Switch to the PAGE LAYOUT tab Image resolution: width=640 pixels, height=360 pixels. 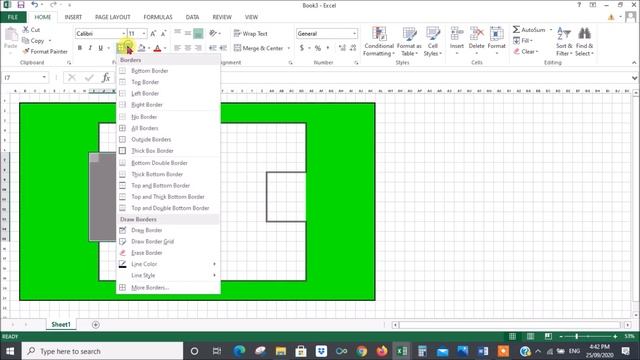coord(113,17)
